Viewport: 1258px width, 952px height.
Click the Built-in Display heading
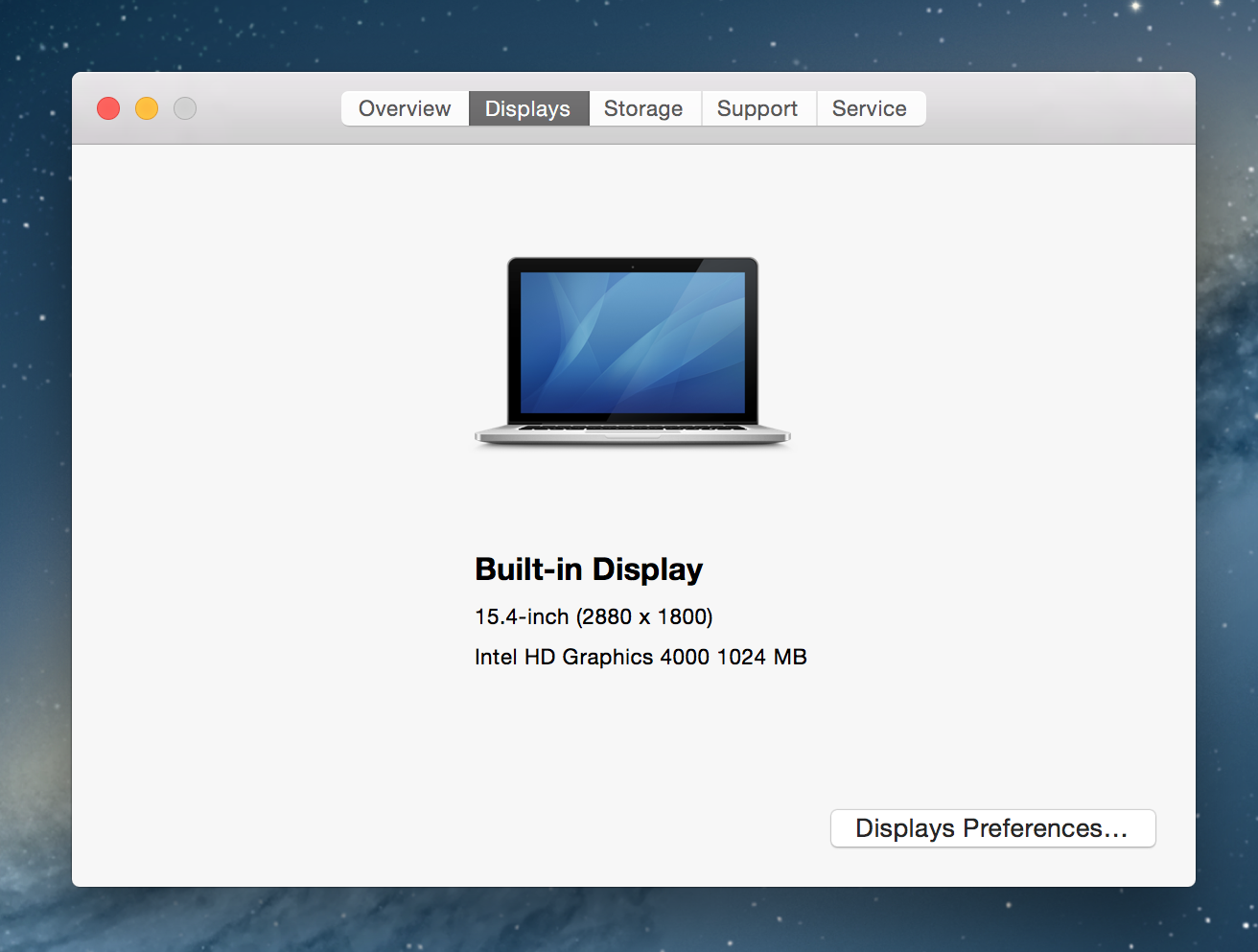(x=589, y=569)
